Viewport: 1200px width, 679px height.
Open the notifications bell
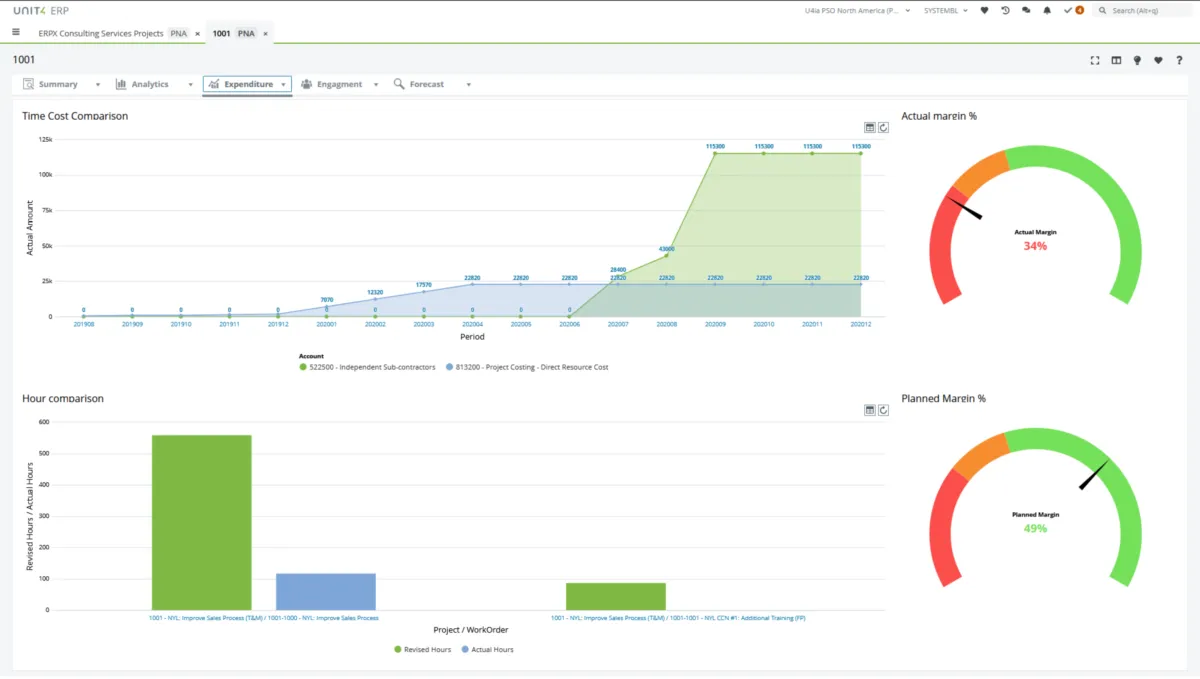click(x=1047, y=10)
